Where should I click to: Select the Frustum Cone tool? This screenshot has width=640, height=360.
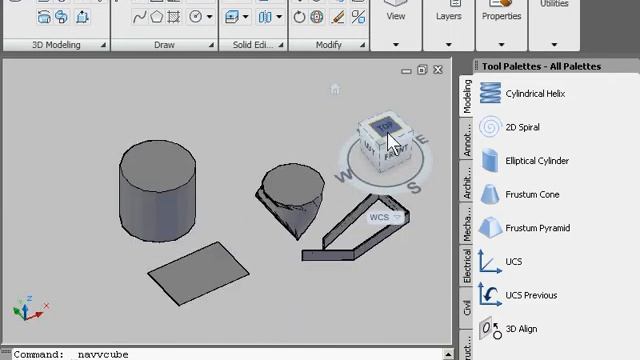pos(520,194)
